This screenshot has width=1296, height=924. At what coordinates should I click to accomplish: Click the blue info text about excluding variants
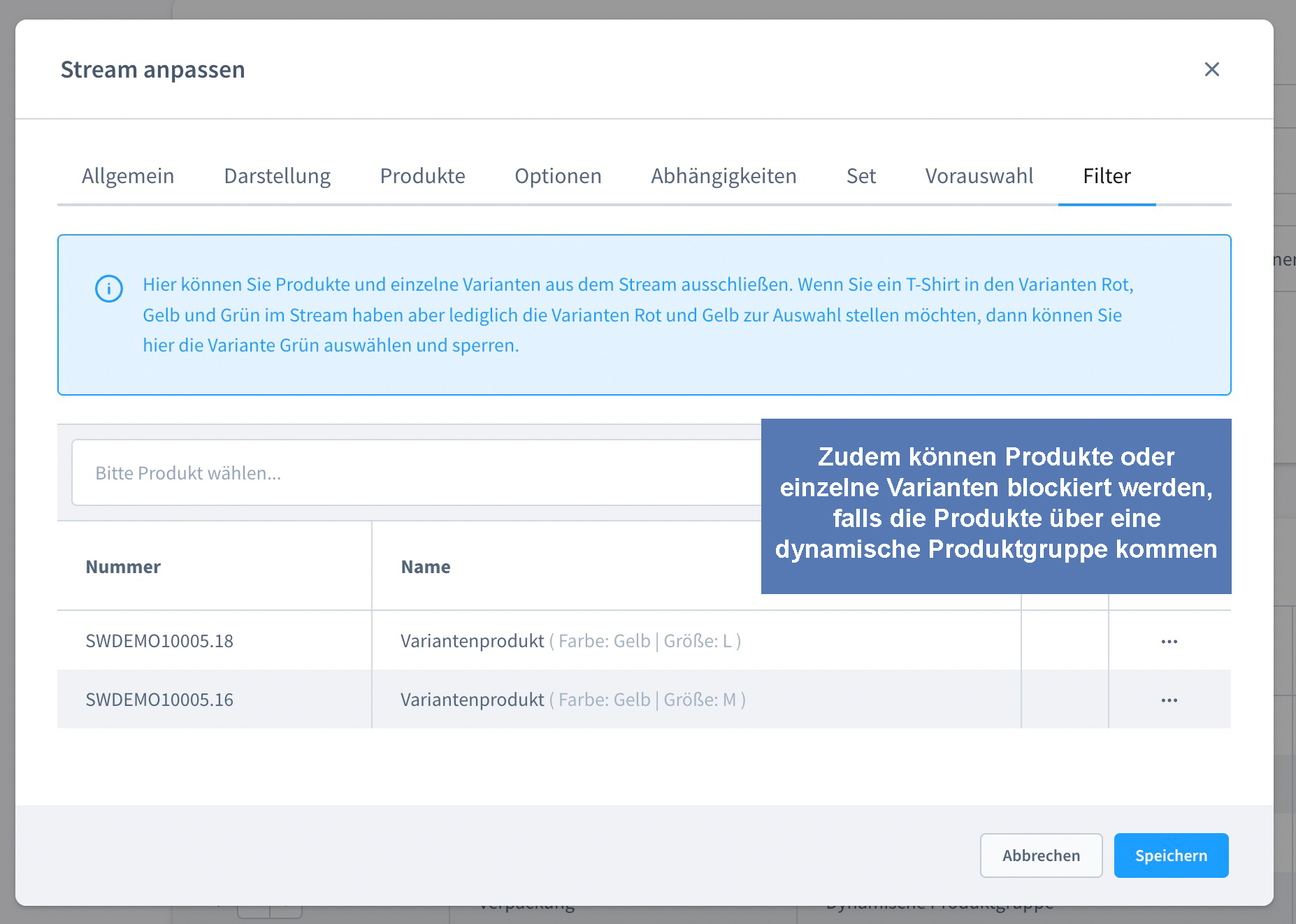click(x=638, y=315)
